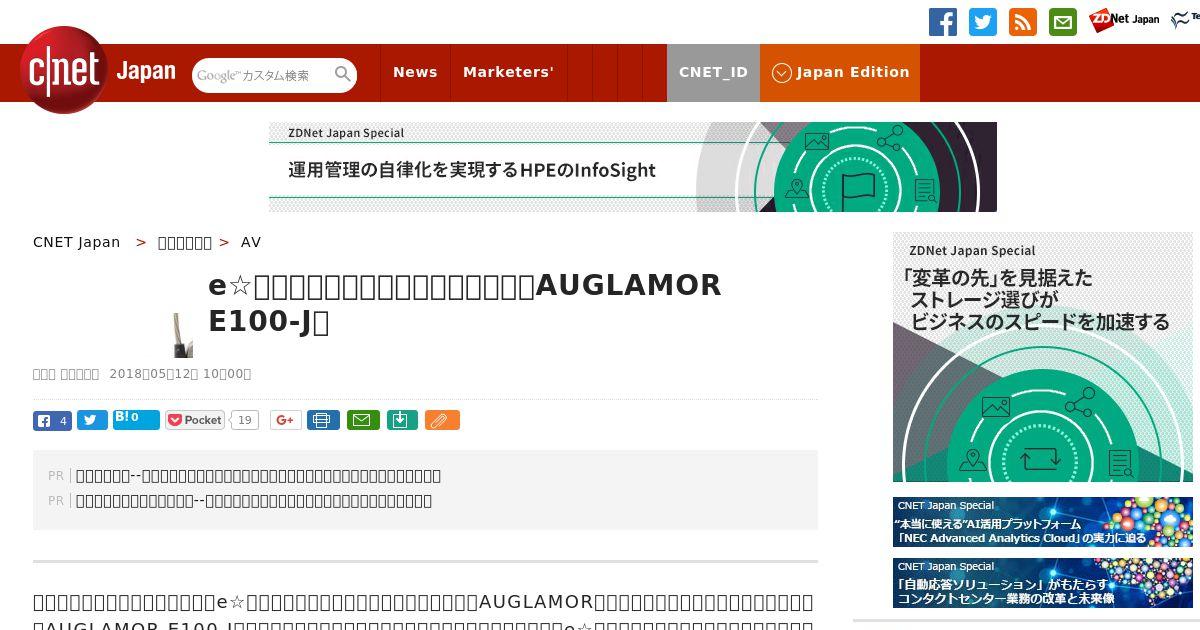This screenshot has width=1200, height=630.
Task: Open the RSS feed icon
Action: [x=1023, y=22]
